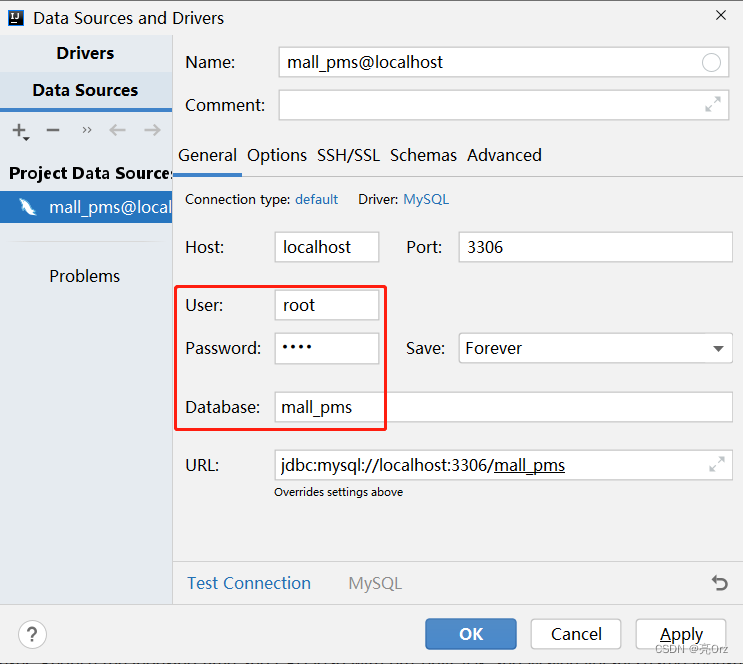Viewport: 743px width, 664px height.
Task: Close the Data Sources and Drivers dialog
Action: [x=721, y=15]
